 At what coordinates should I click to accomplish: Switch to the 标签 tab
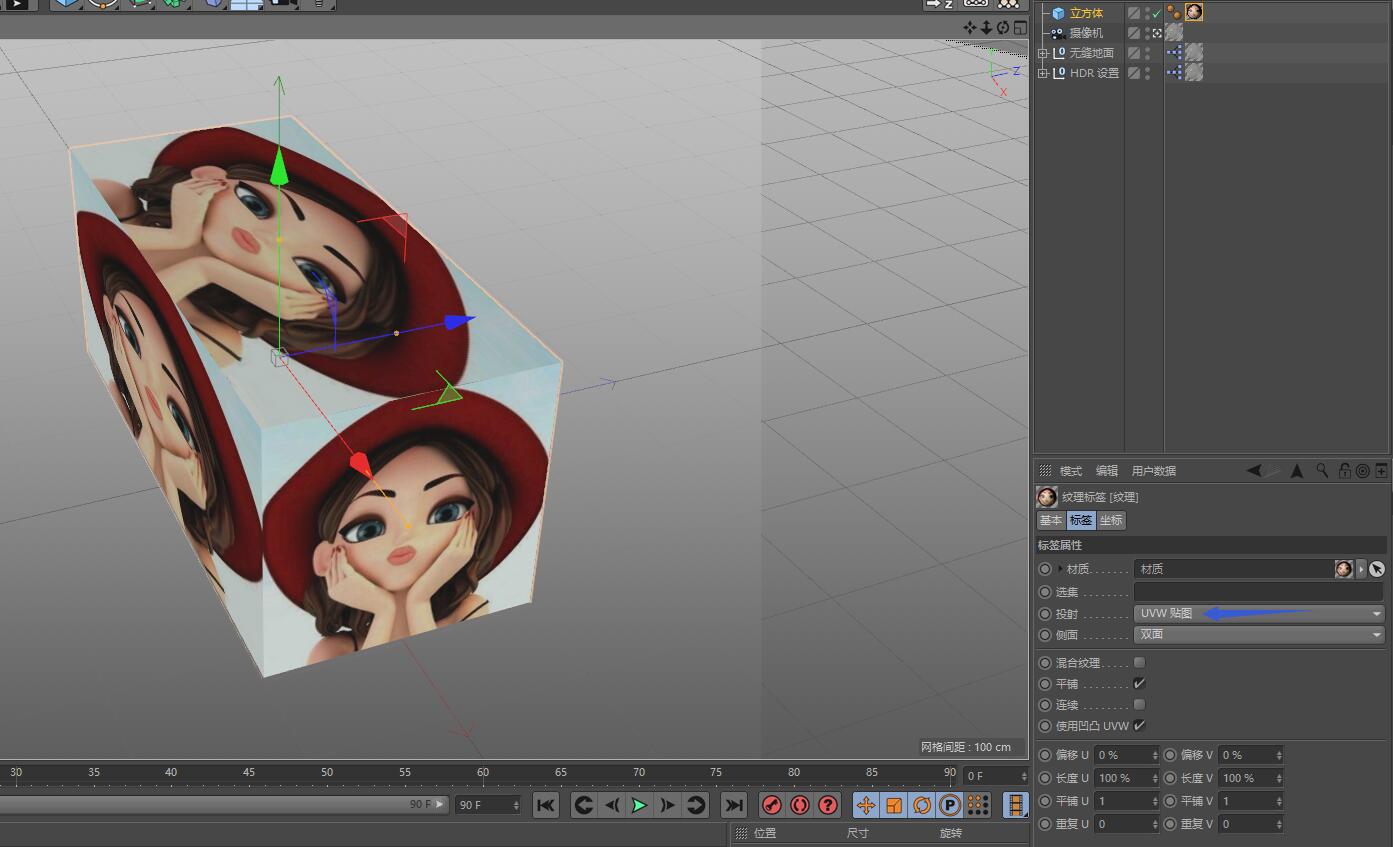pyautogui.click(x=1081, y=520)
